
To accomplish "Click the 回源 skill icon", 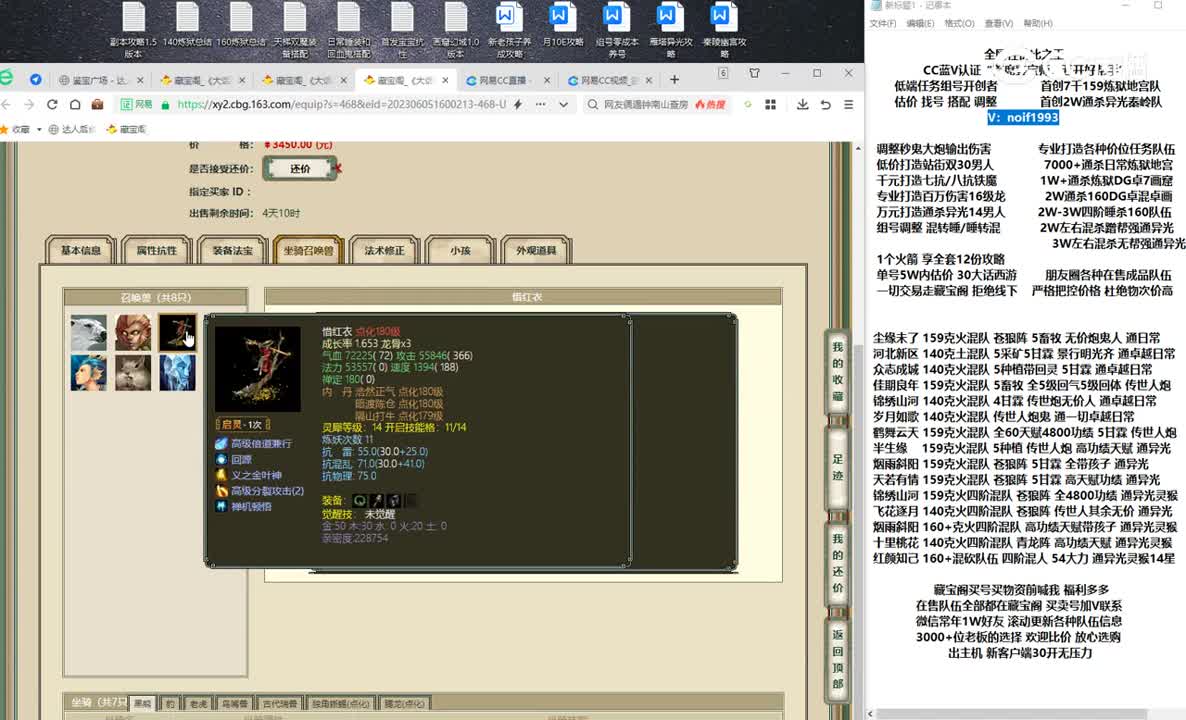I will [x=221, y=459].
